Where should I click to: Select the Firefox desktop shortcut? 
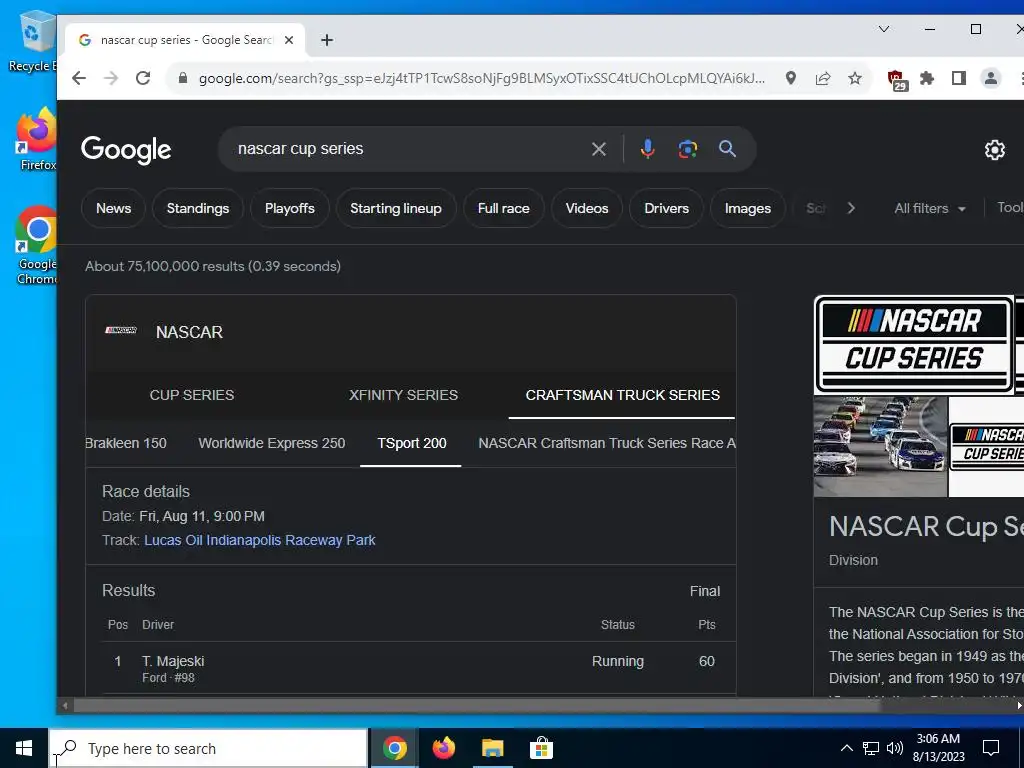(37, 140)
